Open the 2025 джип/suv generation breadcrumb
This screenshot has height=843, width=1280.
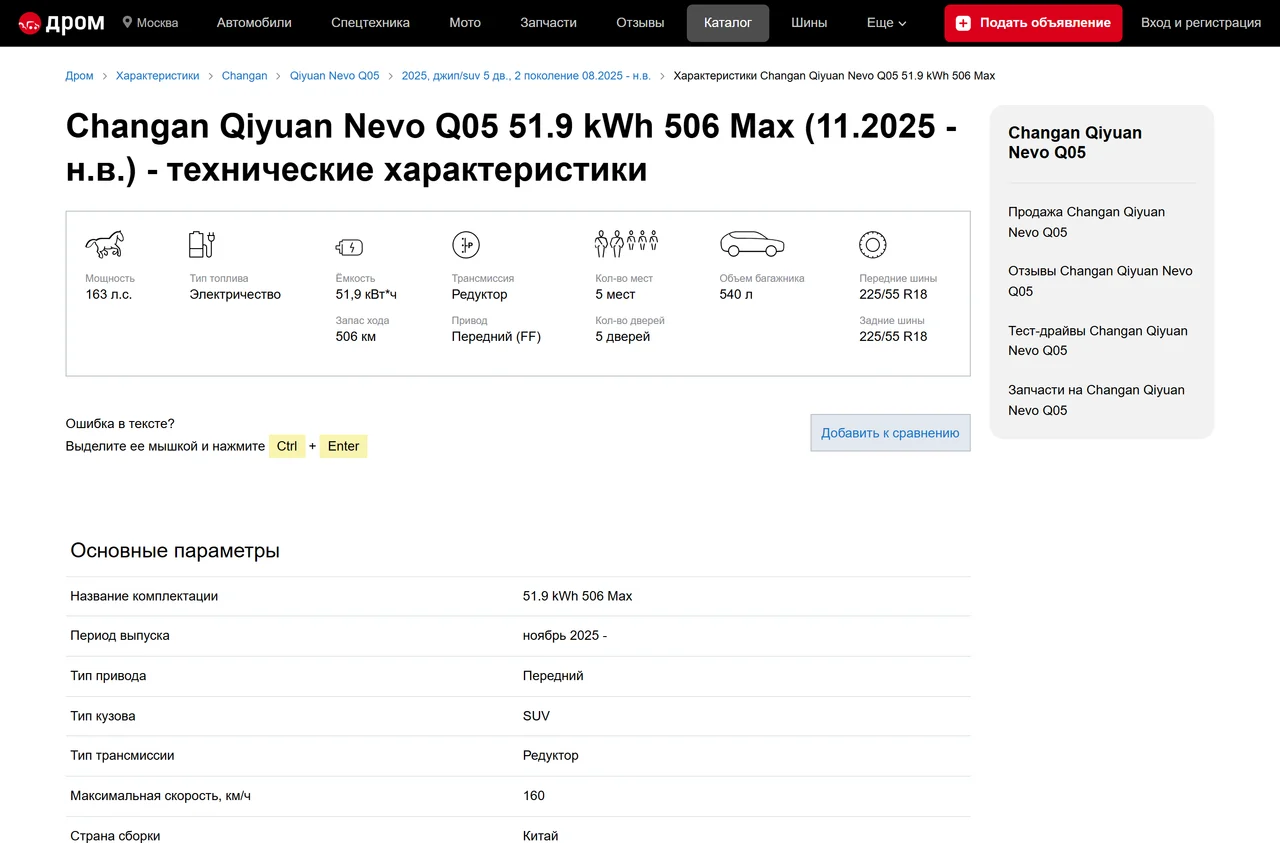click(526, 76)
